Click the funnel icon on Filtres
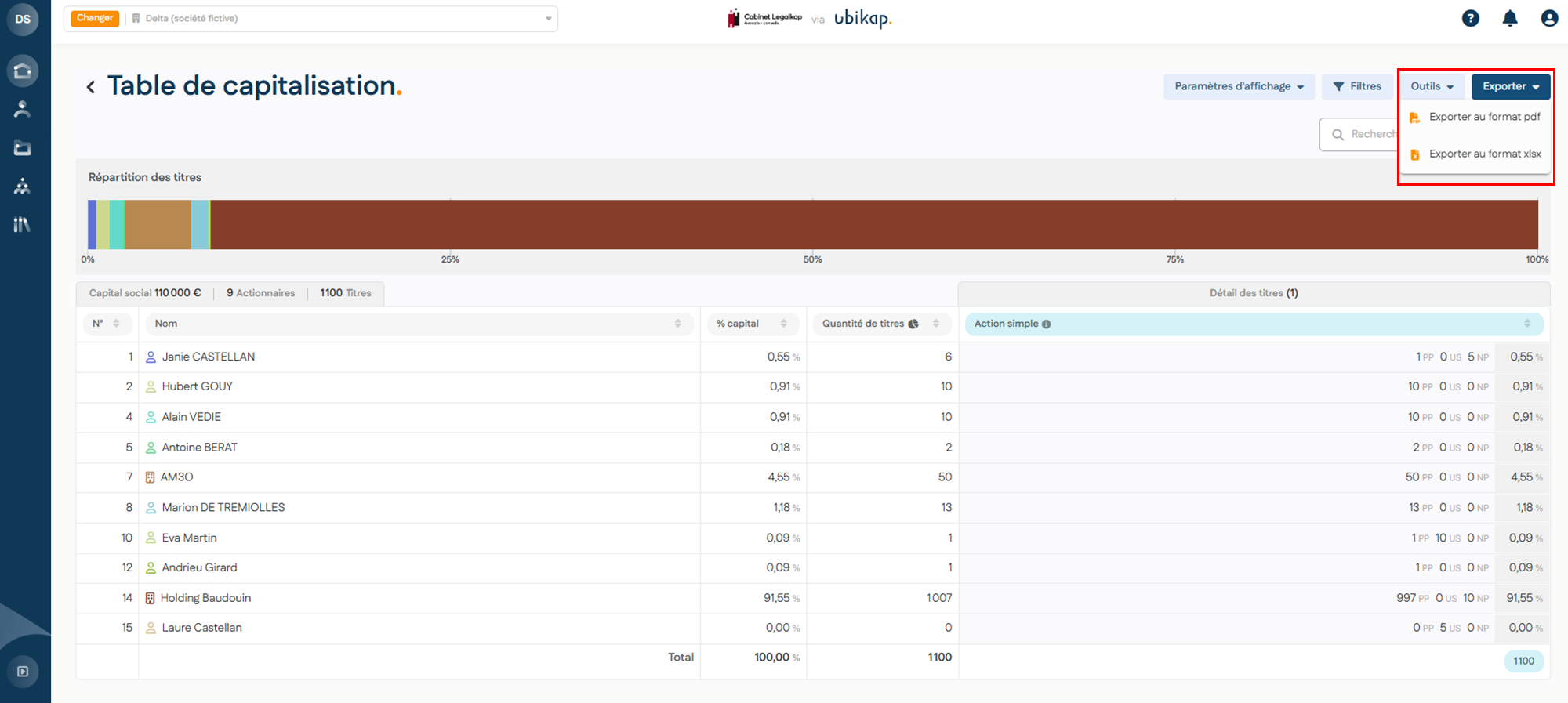The image size is (1568, 703). 1339,86
